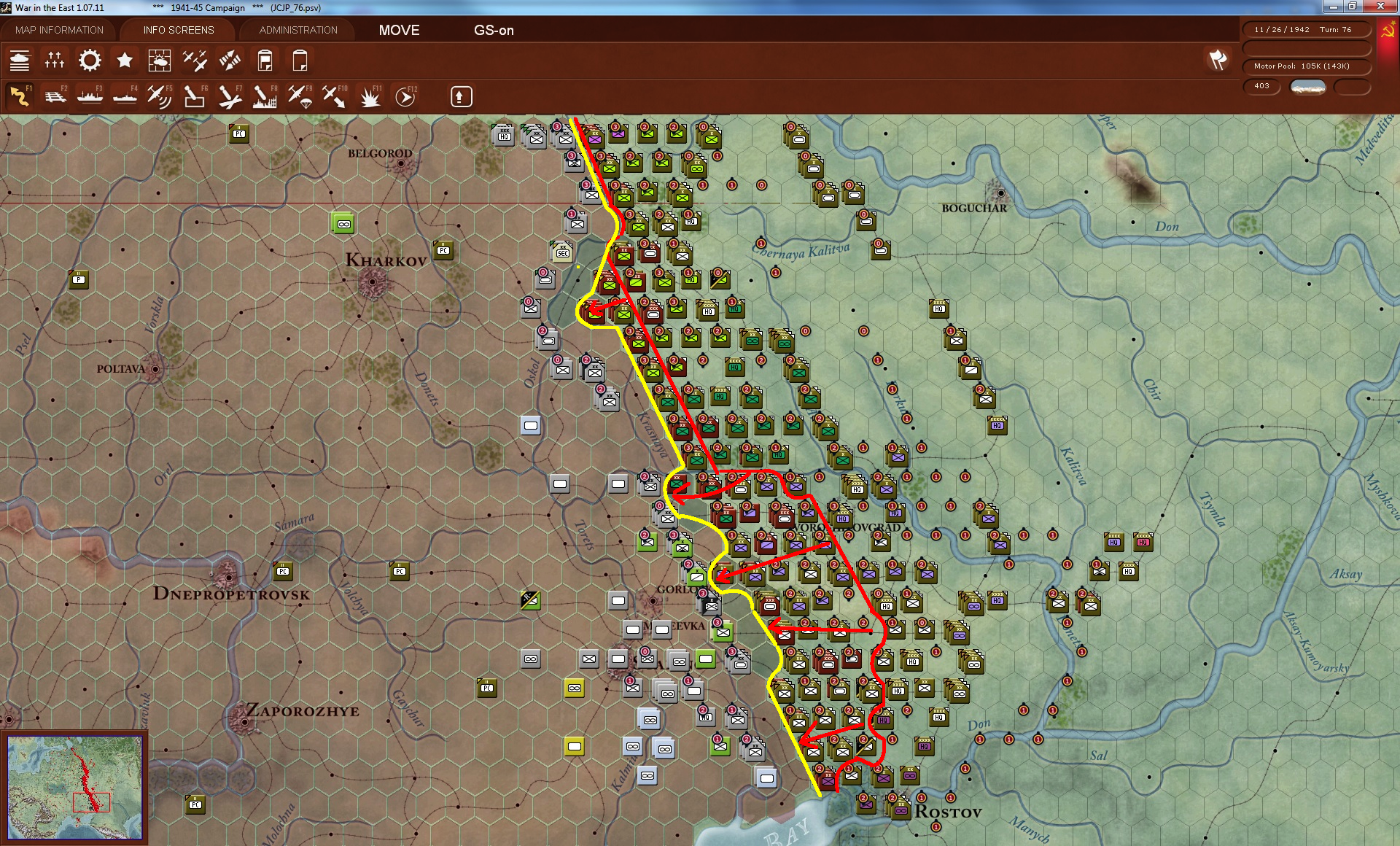The image size is (1400, 846).
Task: Click the date and Turn 76 field
Action: (x=1306, y=30)
